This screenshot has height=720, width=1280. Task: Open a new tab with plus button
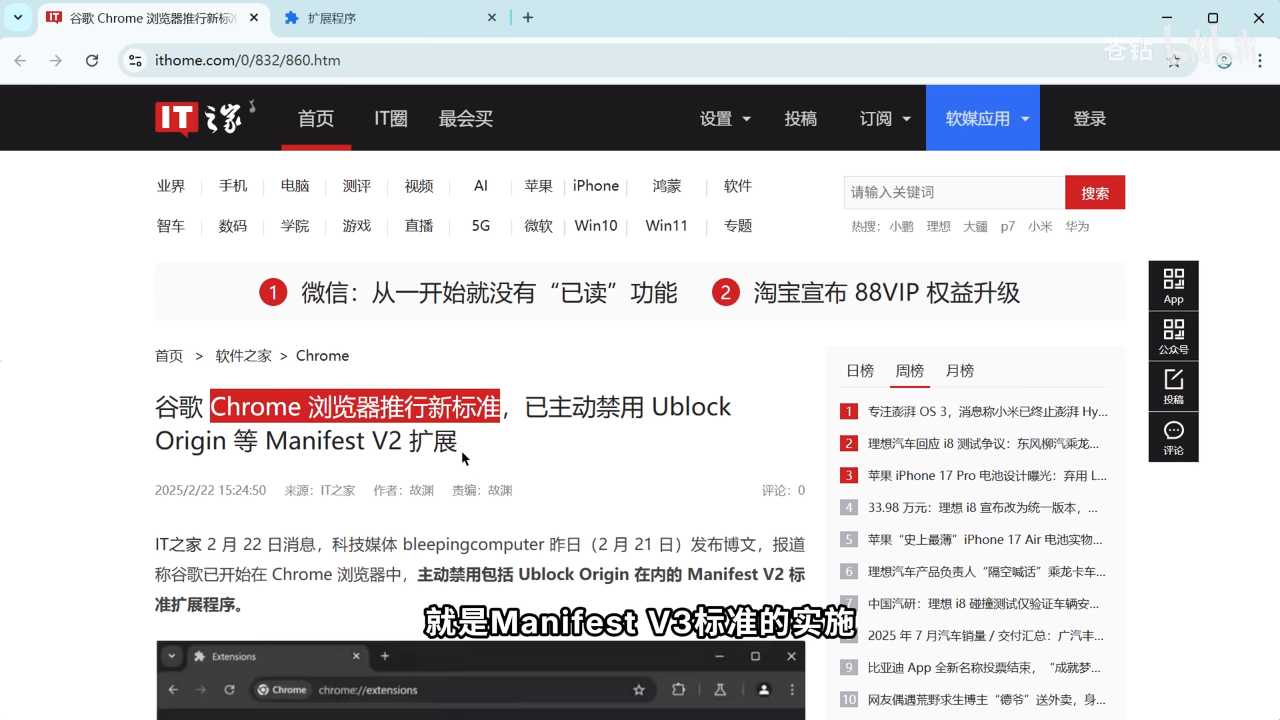[528, 17]
